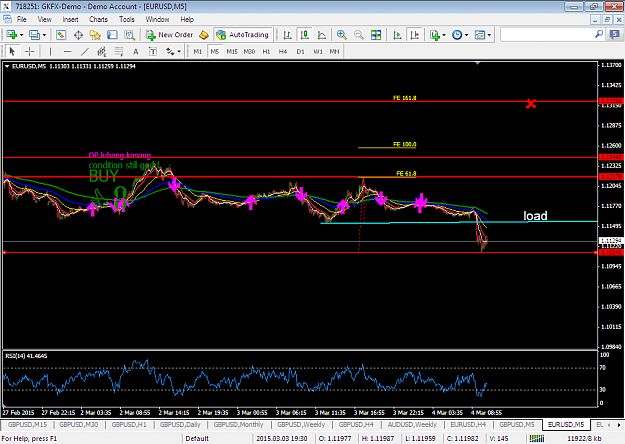Image resolution: width=625 pixels, height=444 pixels.
Task: Select the Equidistant Channel tool
Action: click(102, 51)
